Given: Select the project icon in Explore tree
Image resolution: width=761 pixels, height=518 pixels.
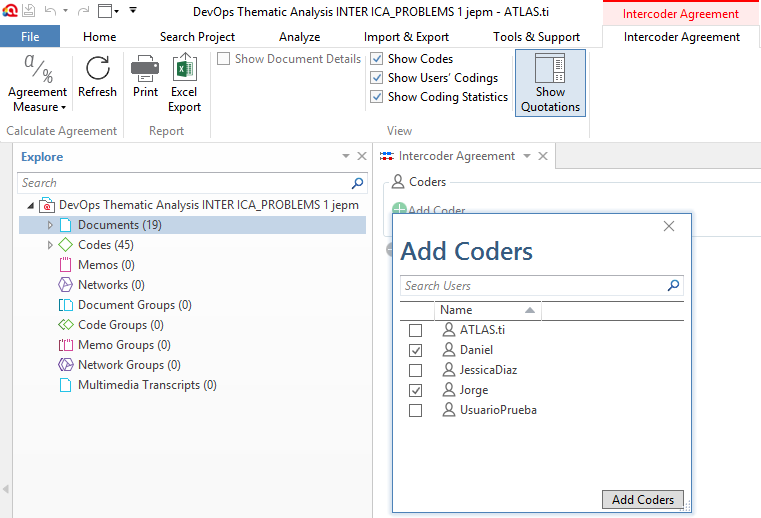Looking at the screenshot, I should tap(47, 205).
